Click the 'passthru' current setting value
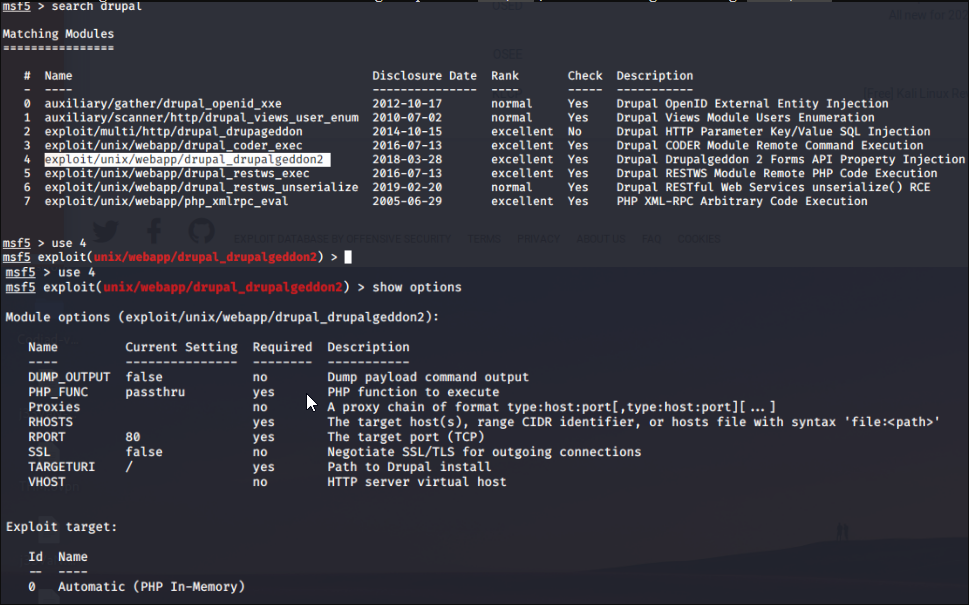Image resolution: width=969 pixels, height=605 pixels. (155, 392)
